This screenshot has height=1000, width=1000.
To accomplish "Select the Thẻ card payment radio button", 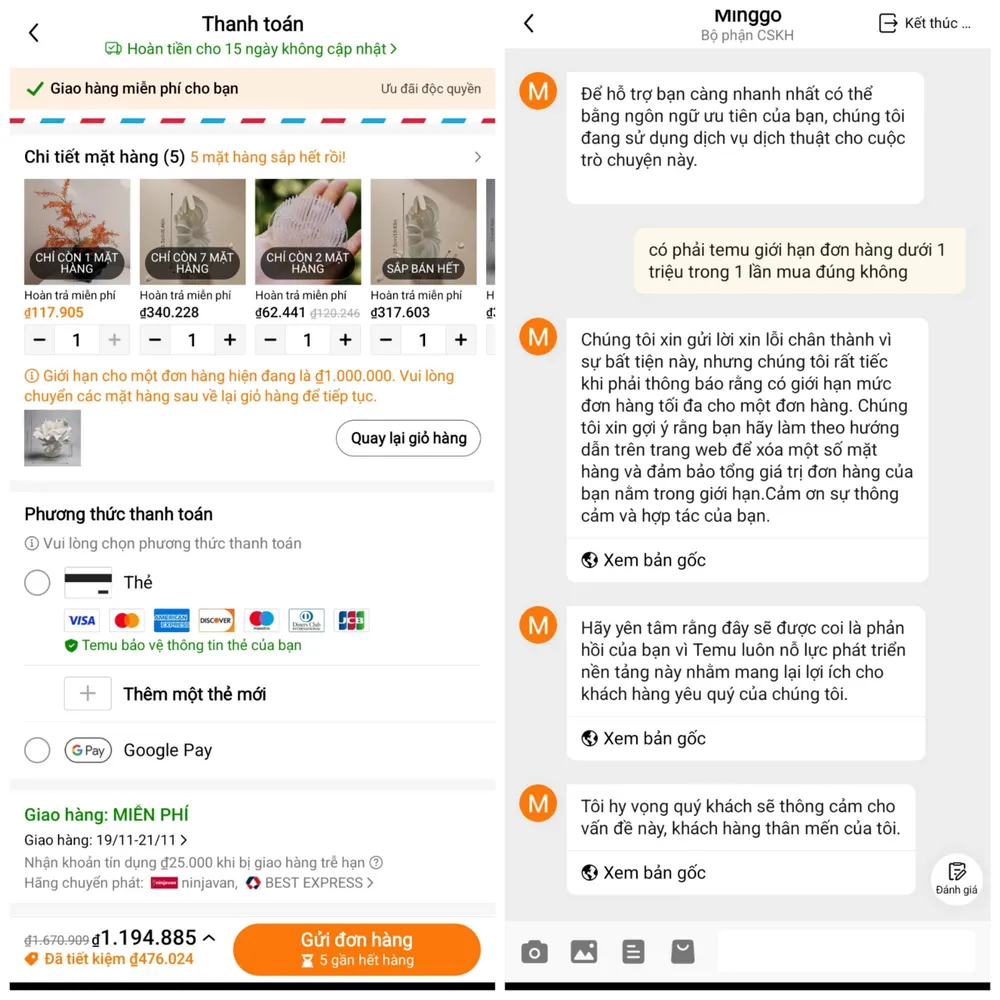I will click(38, 582).
